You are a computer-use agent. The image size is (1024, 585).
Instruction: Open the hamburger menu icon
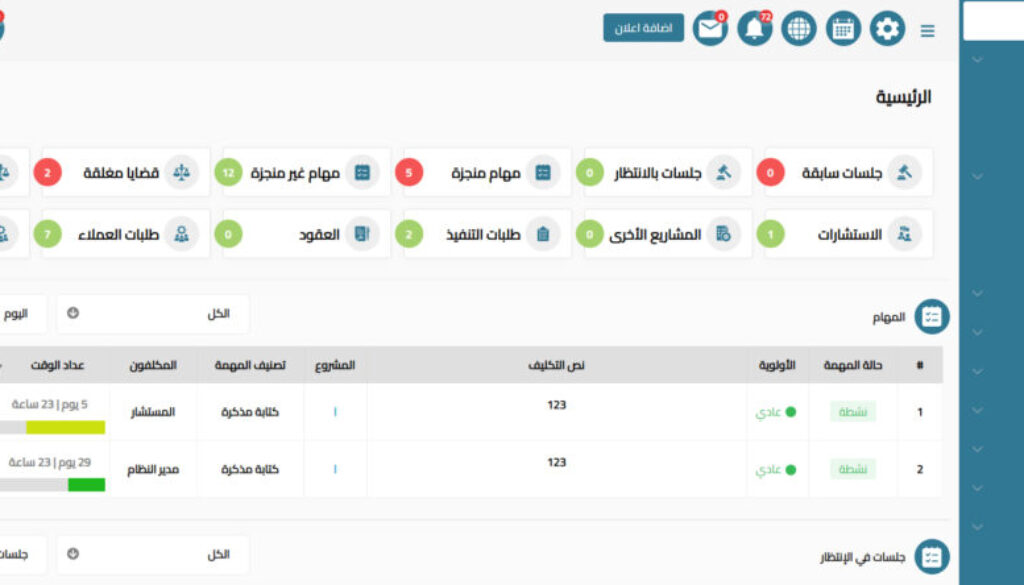coord(928,30)
